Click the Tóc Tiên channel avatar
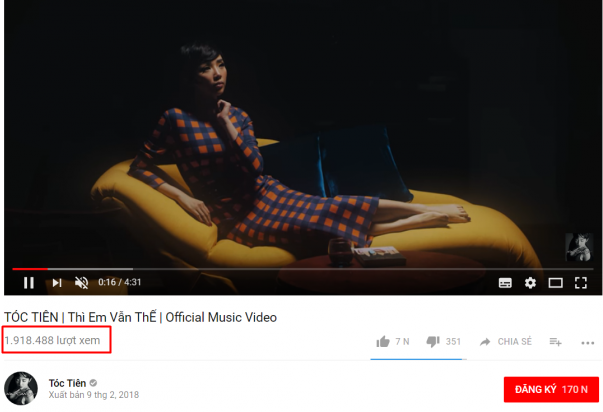This screenshot has width=603, height=412. coord(21,388)
